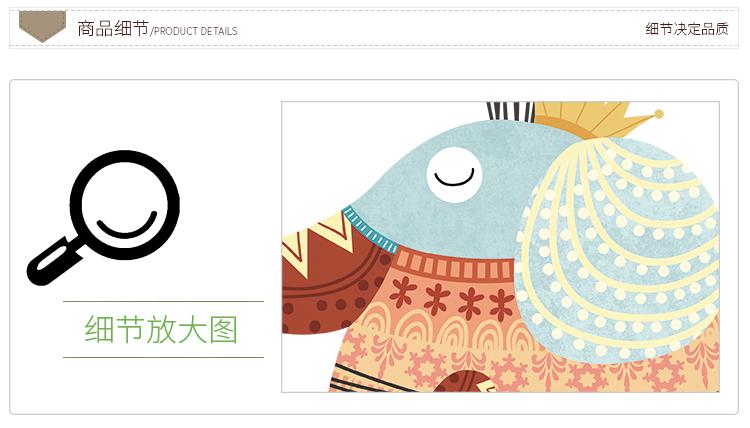Click the black striped feathers beside the crown
The height and width of the screenshot is (428, 750).
[x=510, y=112]
